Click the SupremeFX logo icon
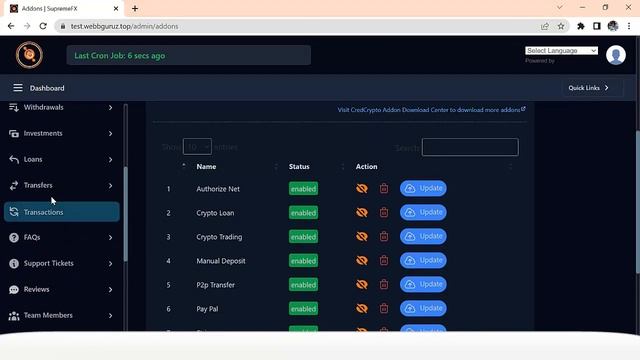This screenshot has width=640, height=360. (x=29, y=55)
